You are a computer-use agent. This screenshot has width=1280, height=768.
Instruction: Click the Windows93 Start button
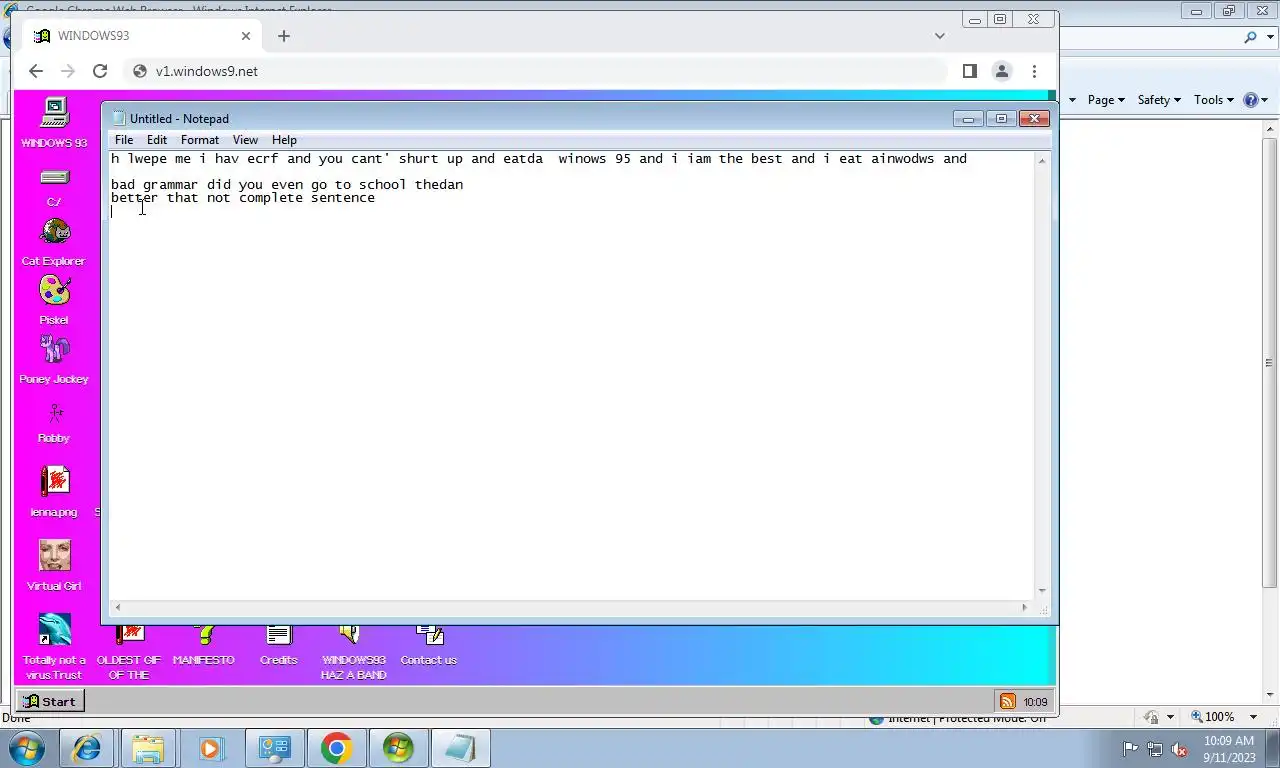click(x=50, y=701)
